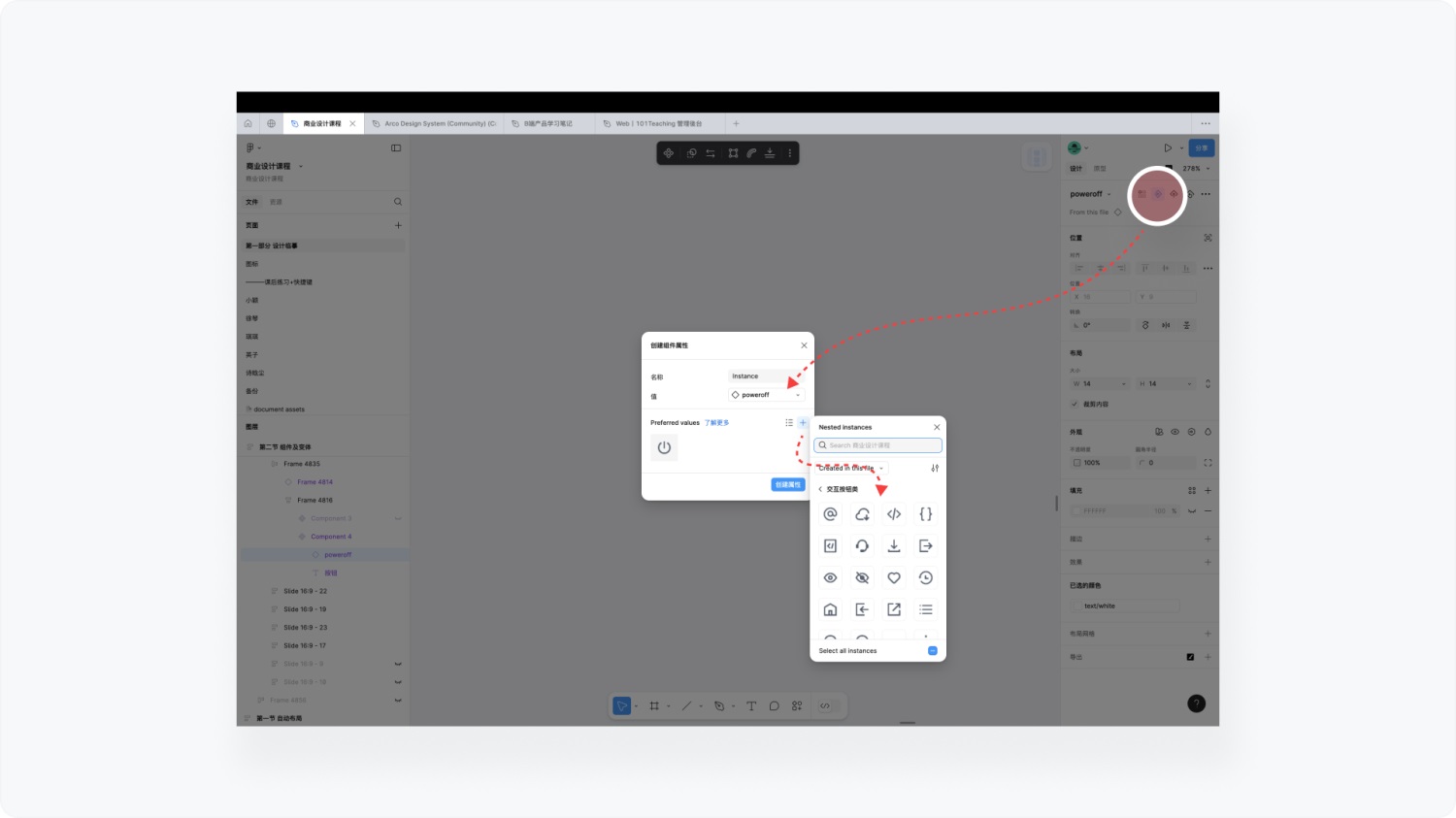Screen dimensions: 1456x818
Task: Toggle layer visibility eye in 外观 section
Action: tap(1175, 432)
